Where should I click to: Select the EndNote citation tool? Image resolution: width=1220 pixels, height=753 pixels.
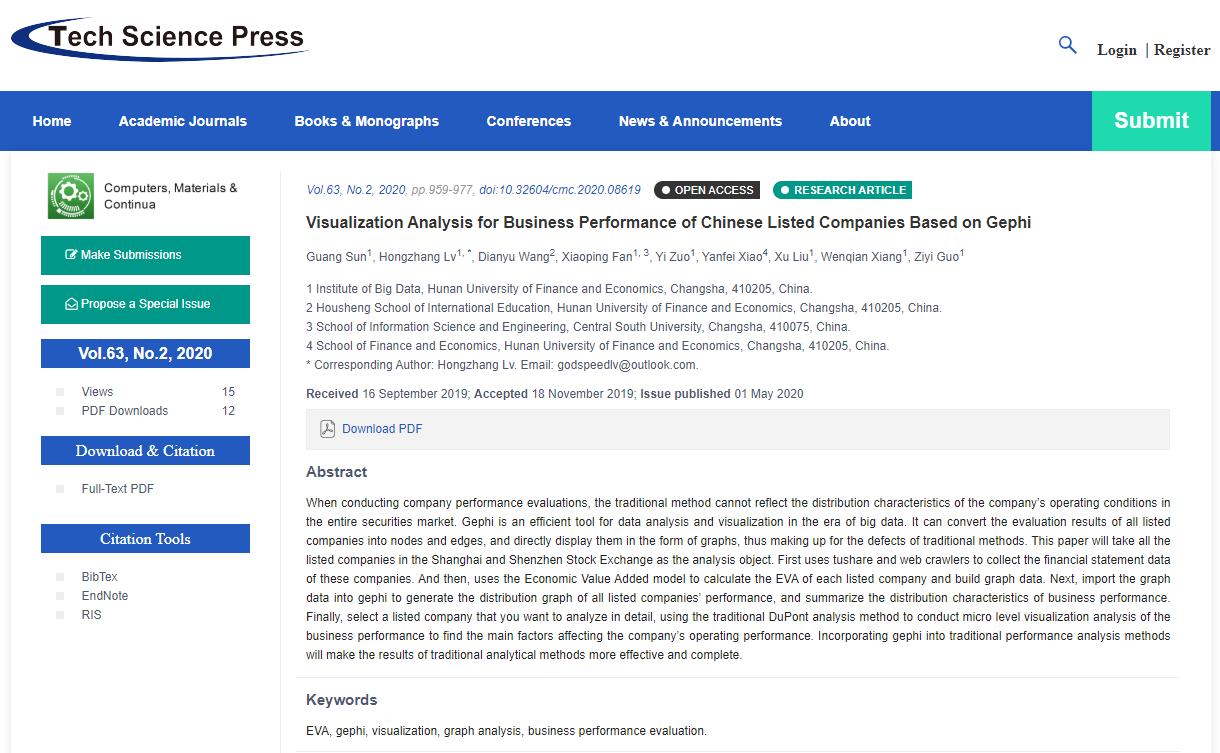[x=105, y=596]
